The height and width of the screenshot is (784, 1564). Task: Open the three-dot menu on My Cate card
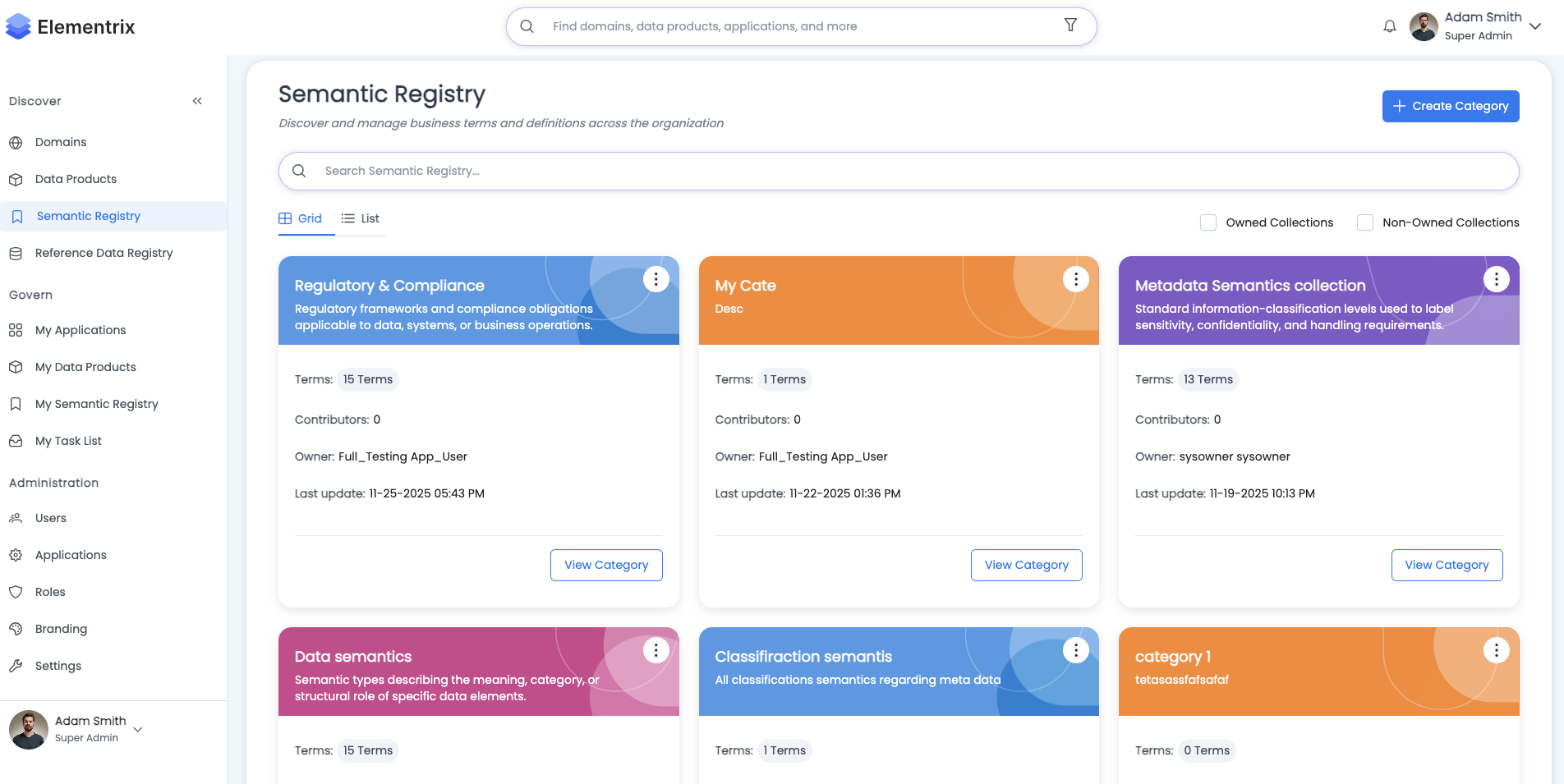coord(1075,279)
